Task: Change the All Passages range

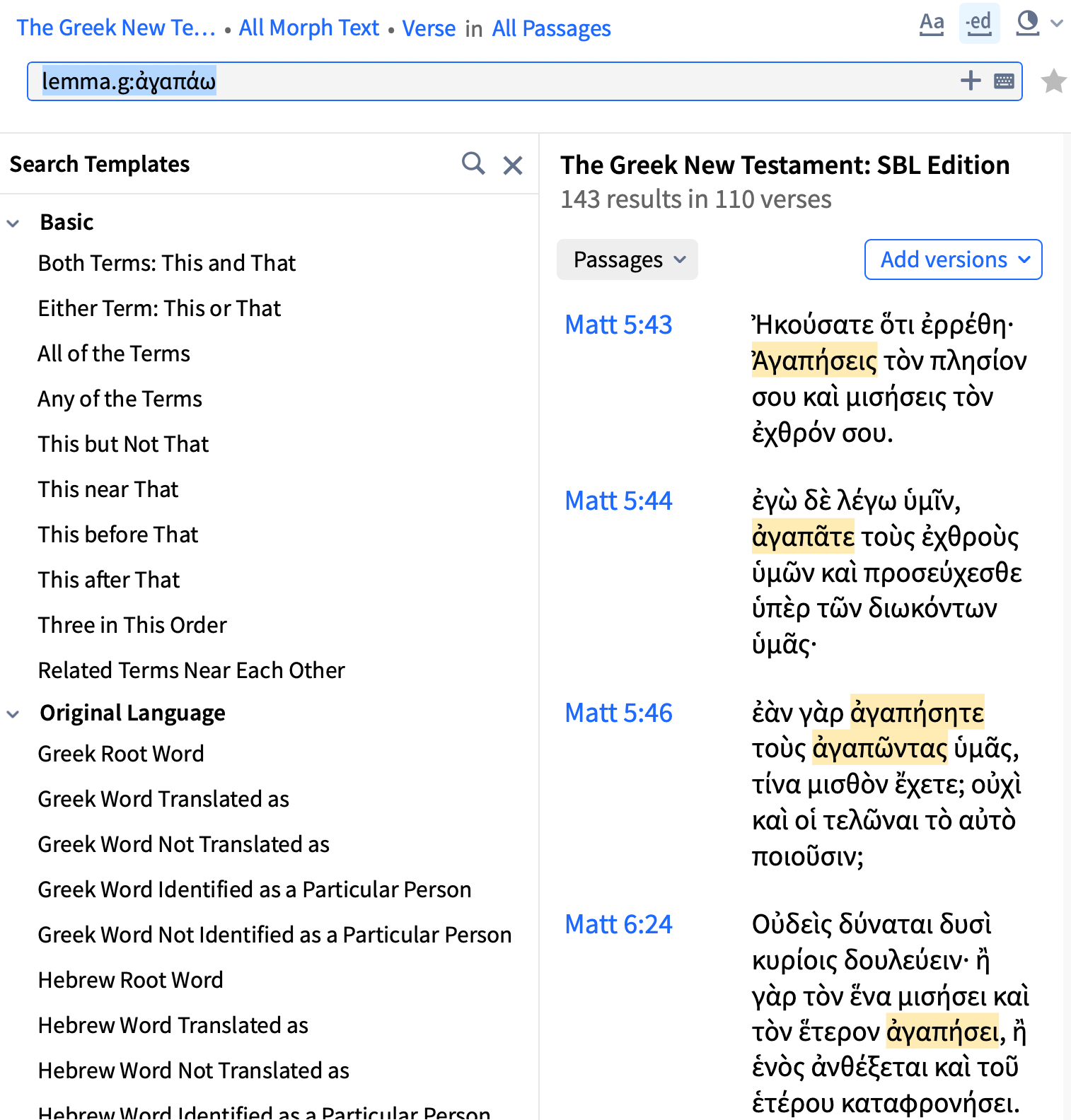Action: (x=551, y=28)
